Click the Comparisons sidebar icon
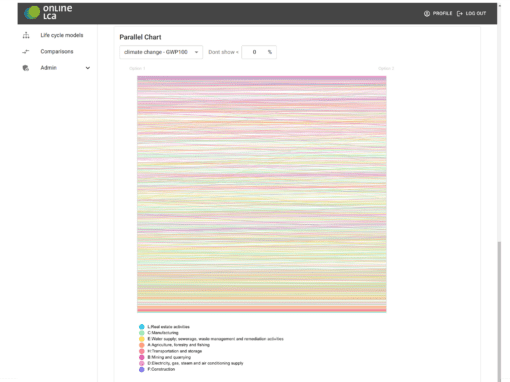Image resolution: width=510 pixels, height=382 pixels. 26,52
